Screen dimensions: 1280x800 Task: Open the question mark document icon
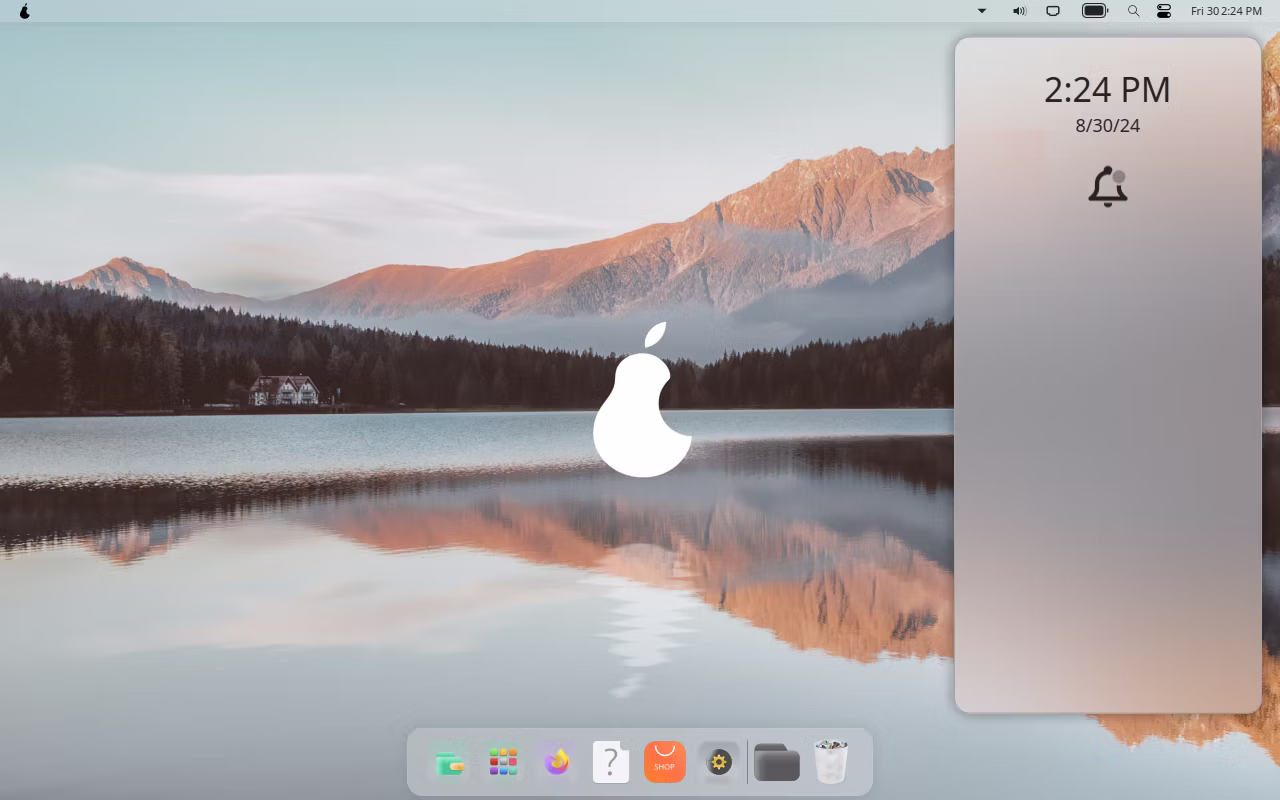pos(611,763)
